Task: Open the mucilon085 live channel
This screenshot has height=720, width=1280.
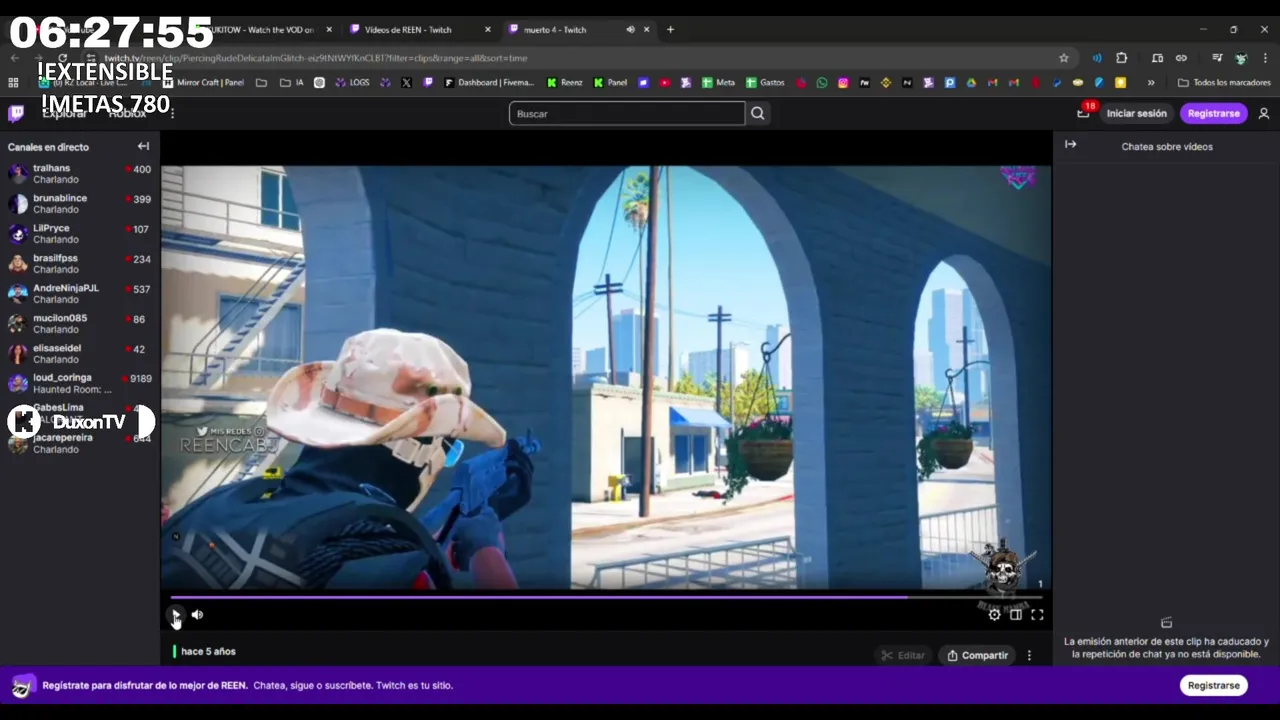Action: pos(80,324)
